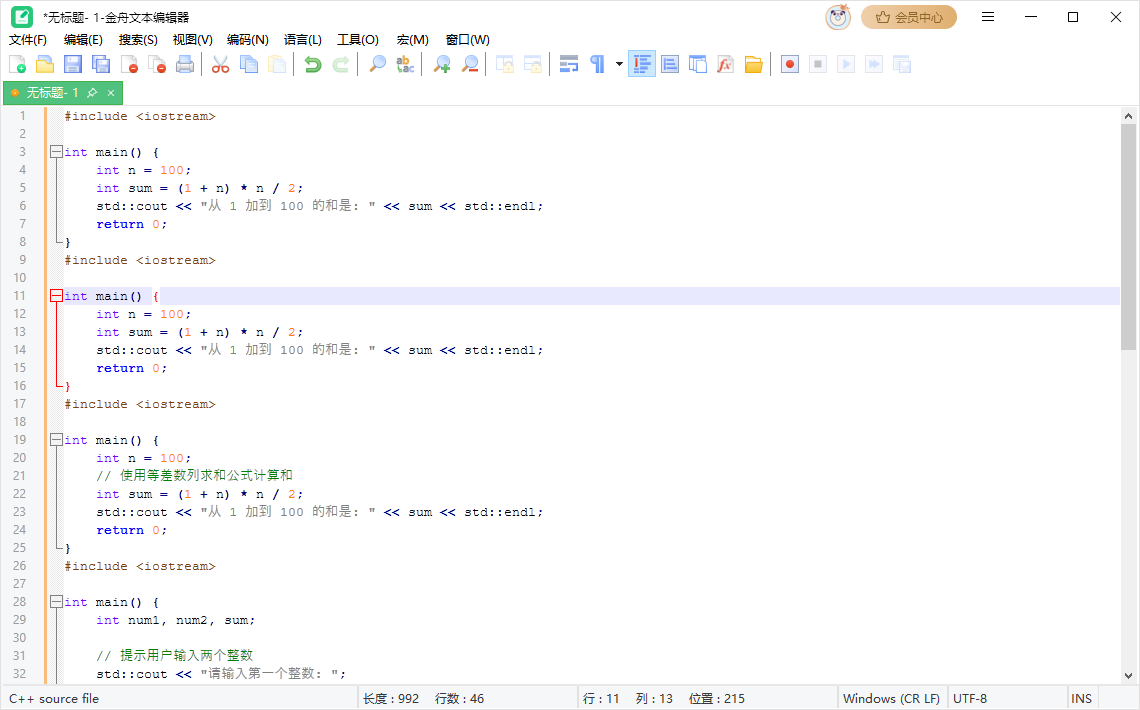
Task: Open 会员中心 member center button
Action: pos(909,17)
